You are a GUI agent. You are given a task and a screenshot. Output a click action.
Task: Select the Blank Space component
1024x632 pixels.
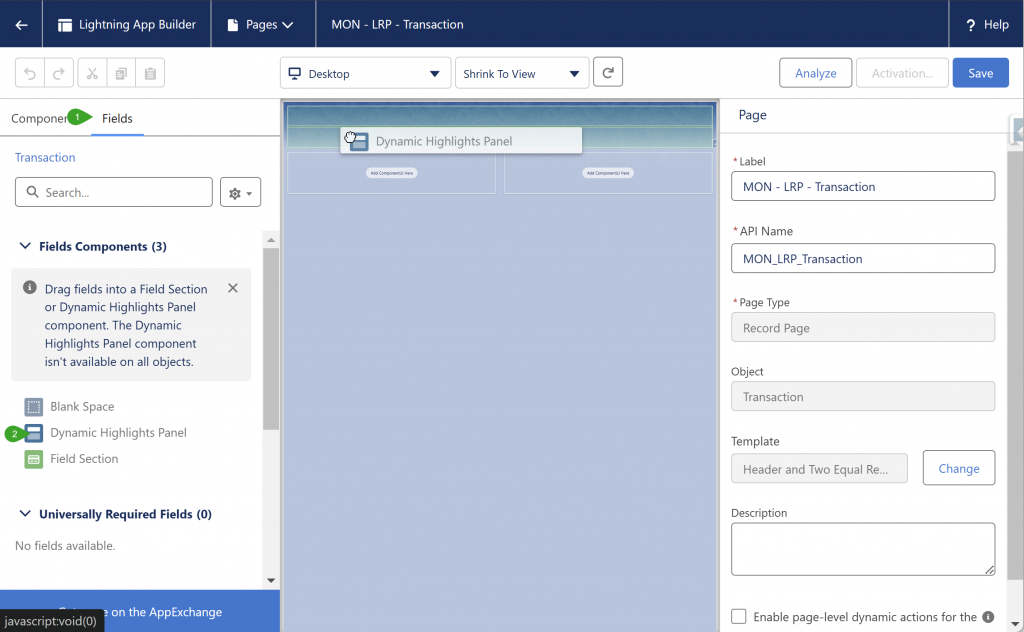pyautogui.click(x=70, y=407)
